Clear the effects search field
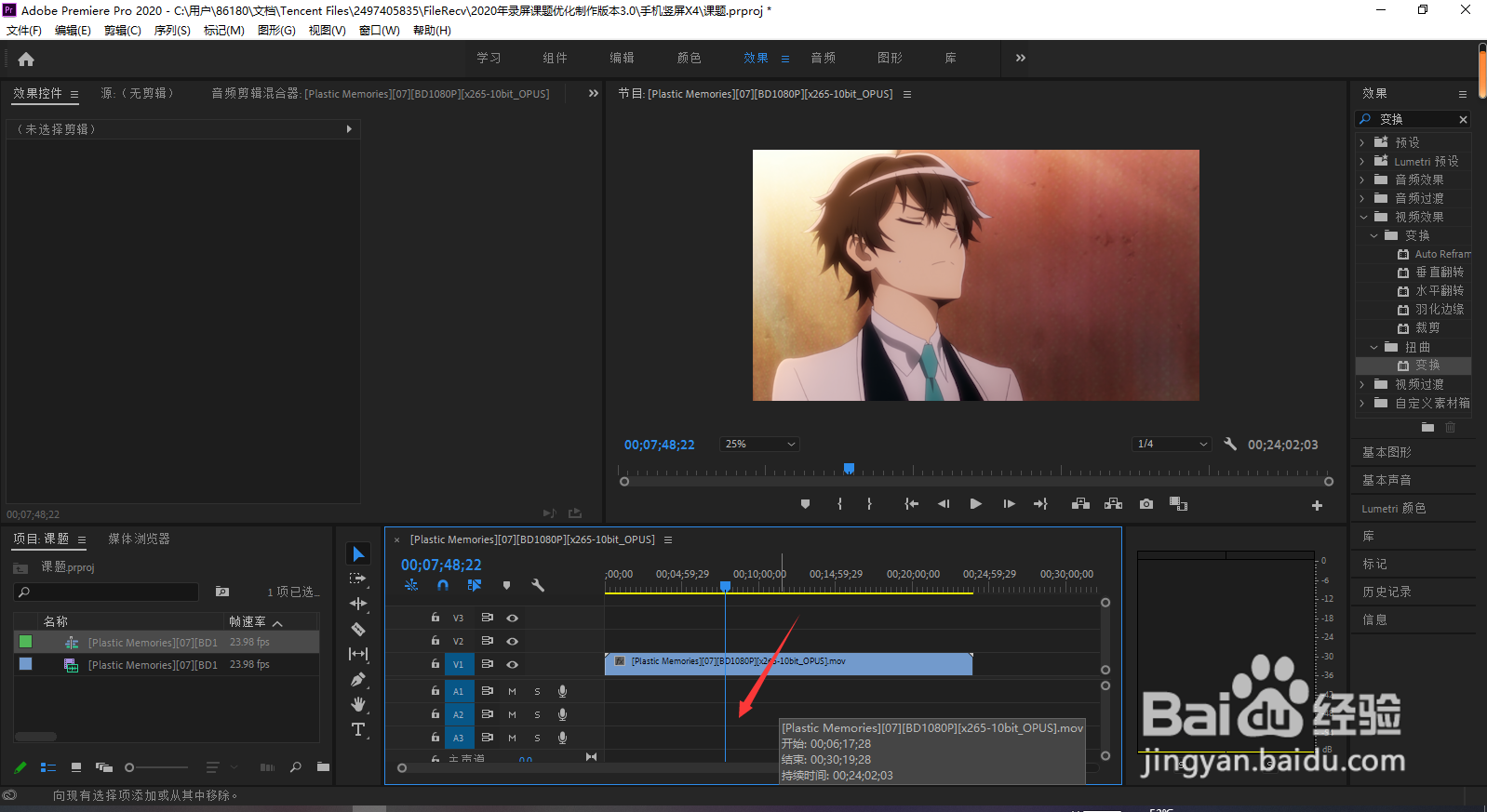The height and width of the screenshot is (812, 1487). (1463, 119)
